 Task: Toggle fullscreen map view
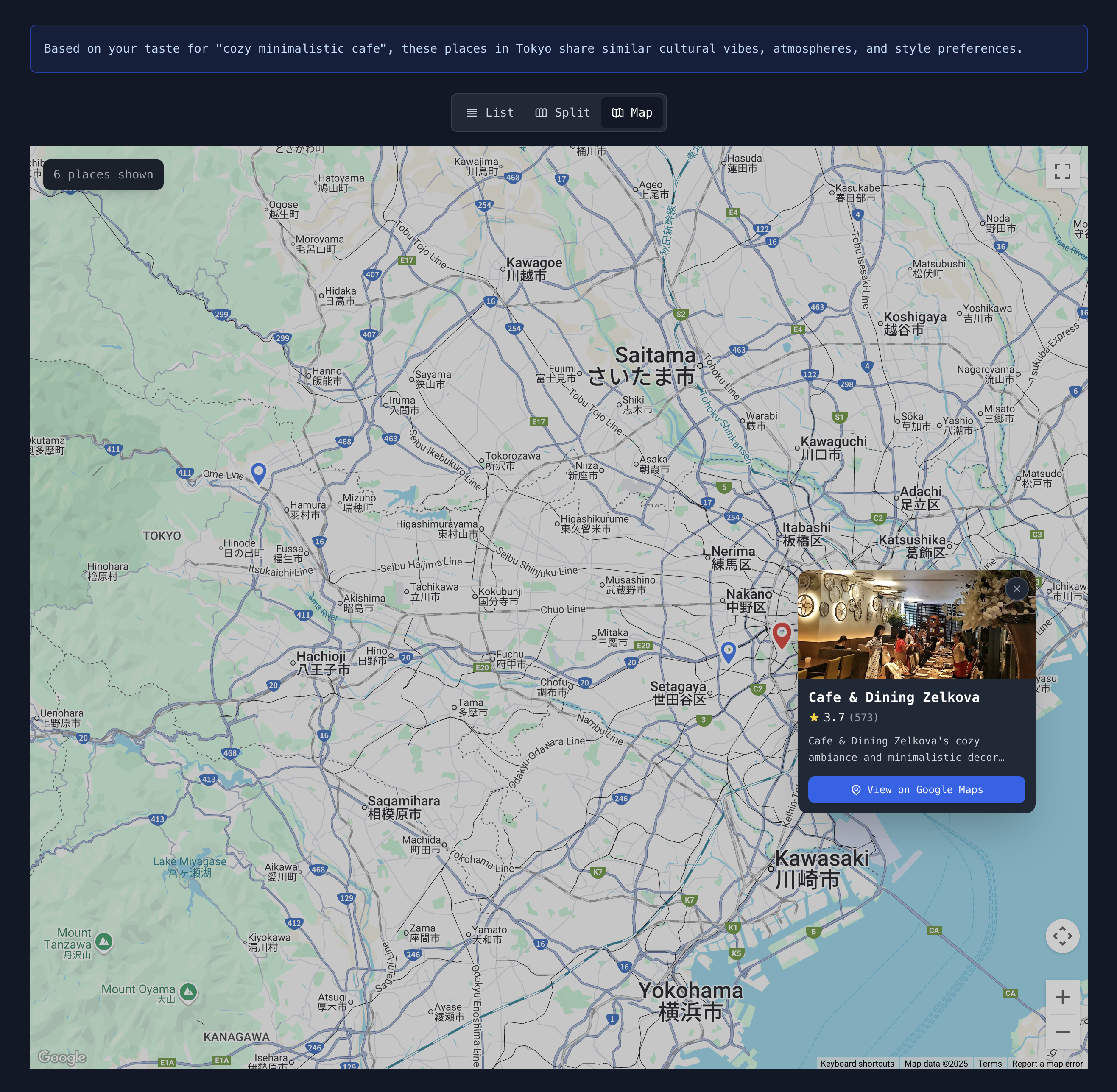(1062, 171)
